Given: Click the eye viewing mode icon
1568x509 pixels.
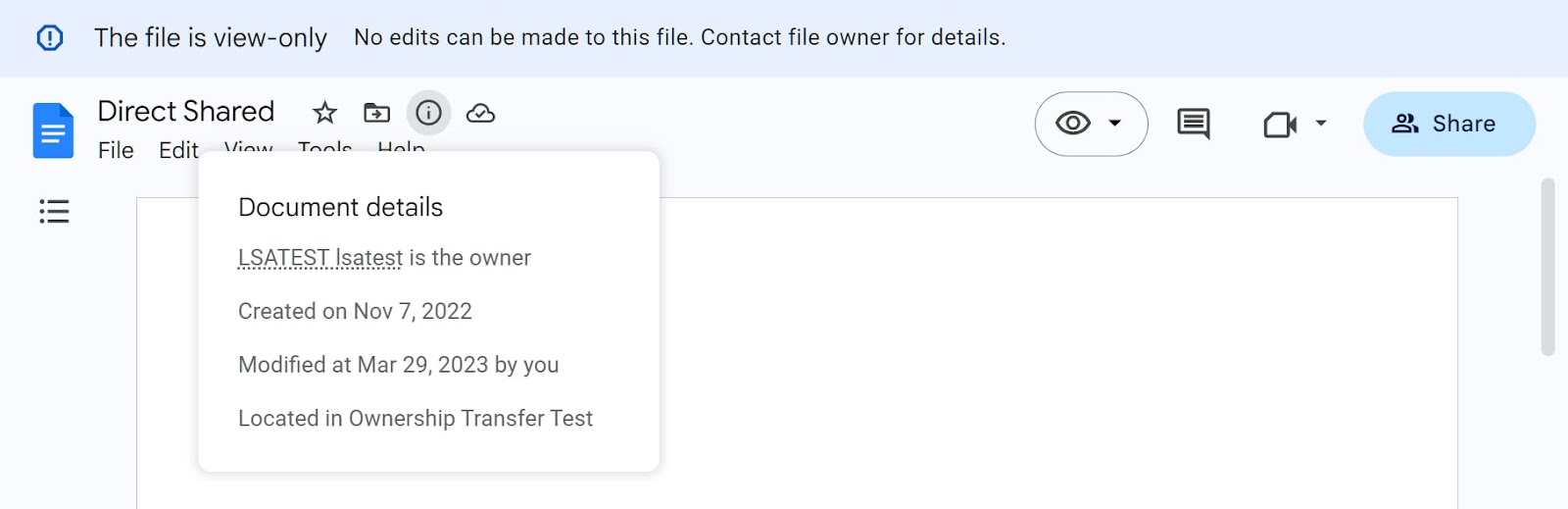Looking at the screenshot, I should click(1073, 124).
